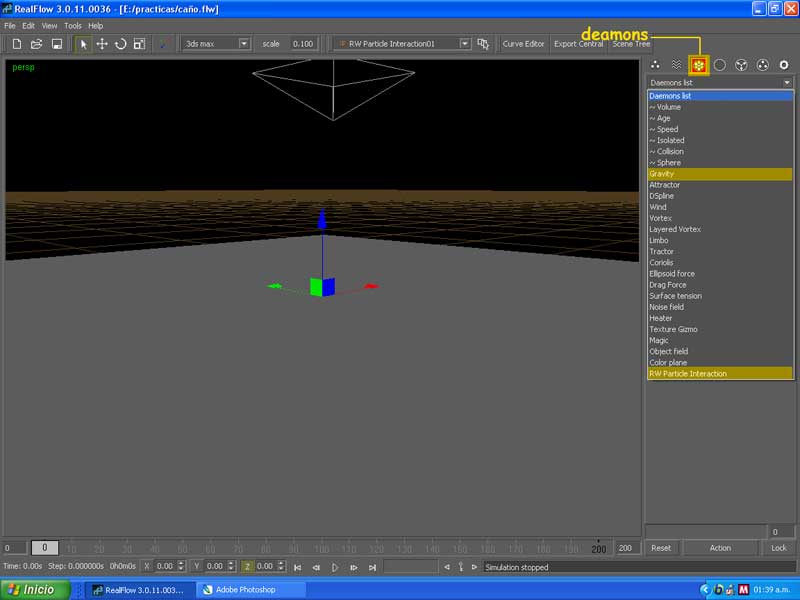Click the scale value field 0.100
This screenshot has width=800, height=600.
(x=303, y=44)
